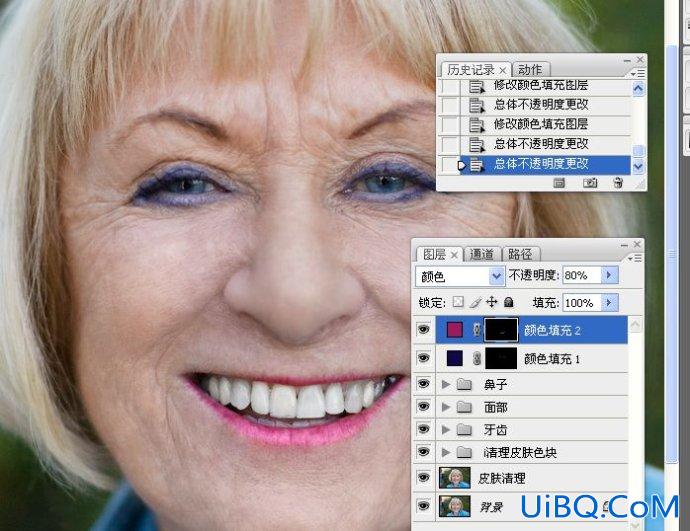The image size is (690, 531).
Task: Close the 图层 tab with its x
Action: pyautogui.click(x=455, y=255)
